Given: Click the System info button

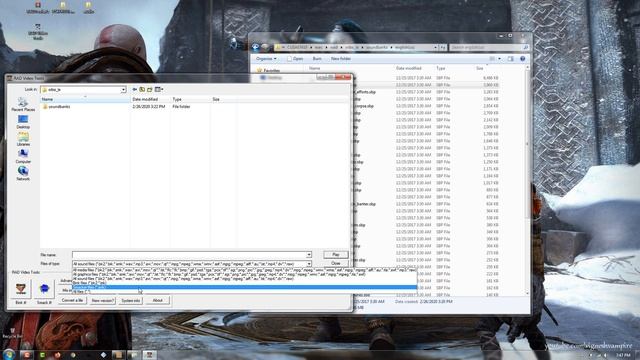Looking at the screenshot, I should click(131, 300).
